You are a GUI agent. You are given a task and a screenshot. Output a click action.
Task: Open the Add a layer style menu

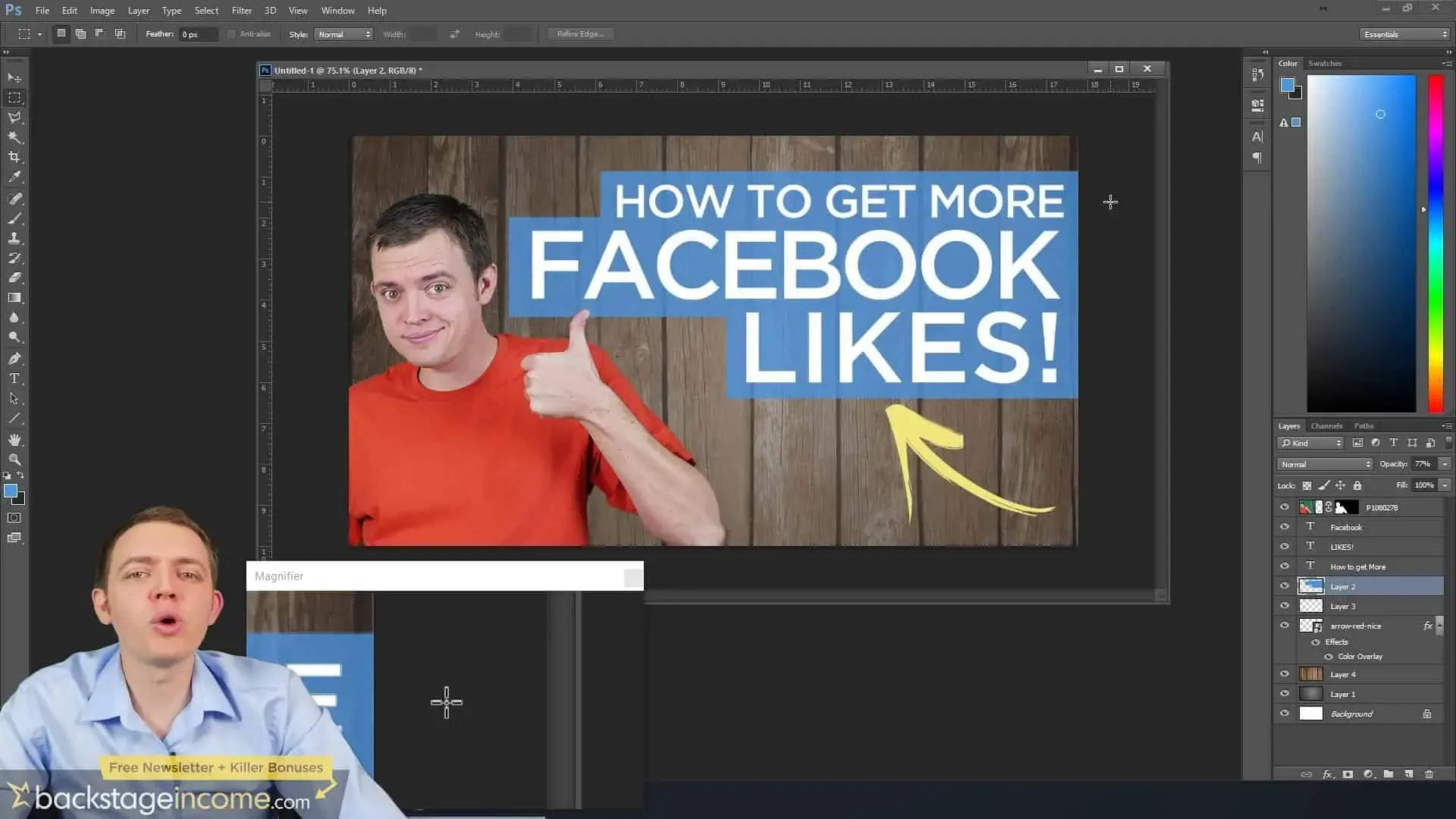tap(1327, 774)
